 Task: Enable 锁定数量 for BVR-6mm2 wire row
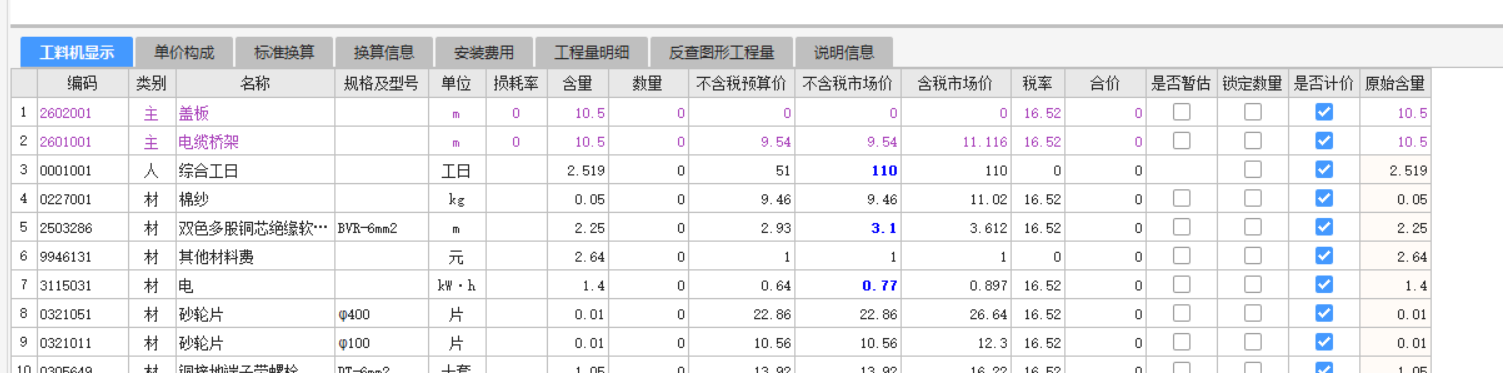(1253, 227)
